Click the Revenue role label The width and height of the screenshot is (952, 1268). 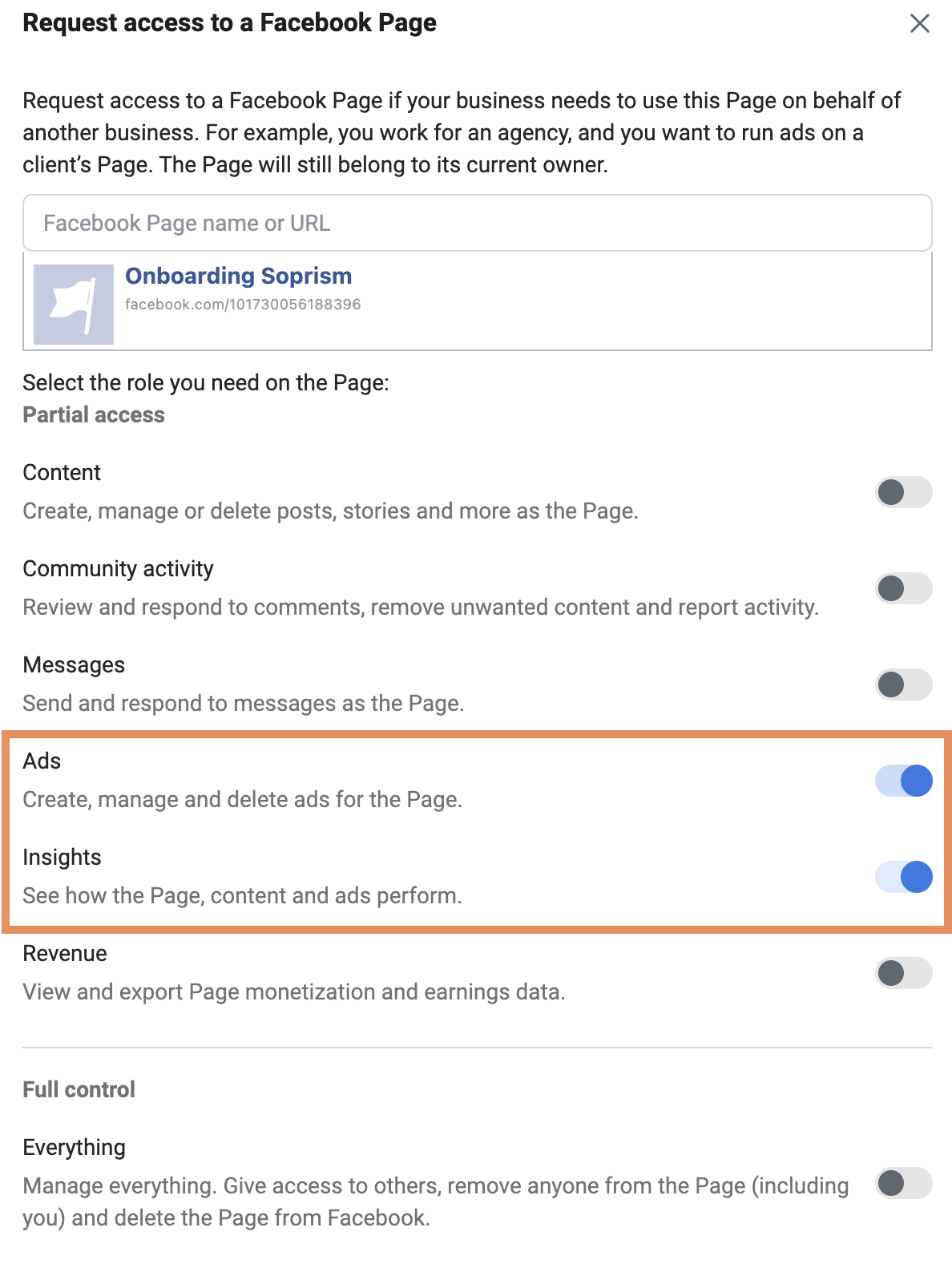pos(65,954)
